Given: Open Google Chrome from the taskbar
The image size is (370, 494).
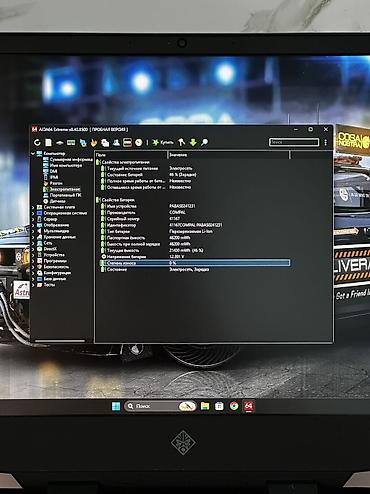Looking at the screenshot, I should tap(234, 406).
